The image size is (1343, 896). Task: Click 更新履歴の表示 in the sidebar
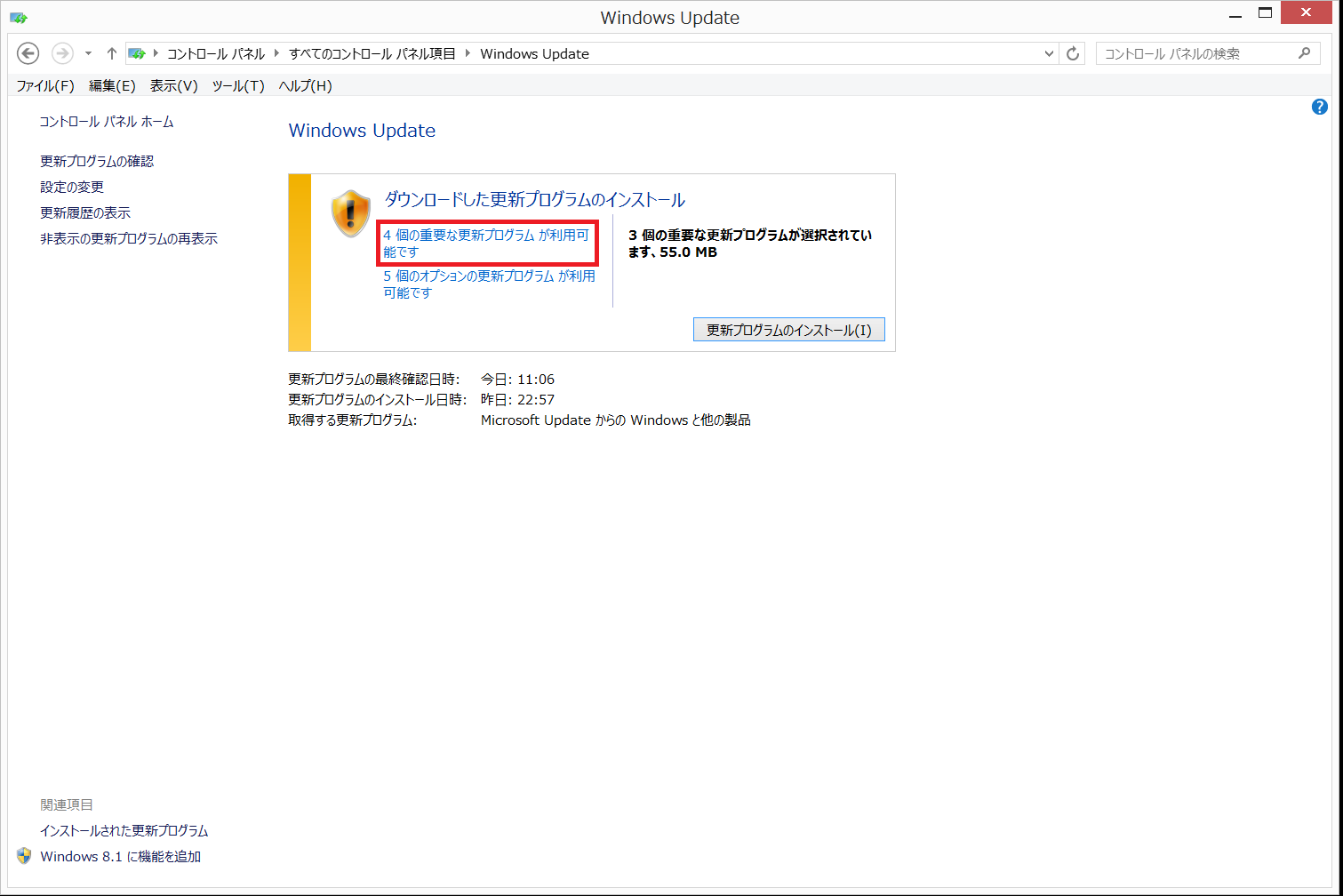(x=85, y=212)
